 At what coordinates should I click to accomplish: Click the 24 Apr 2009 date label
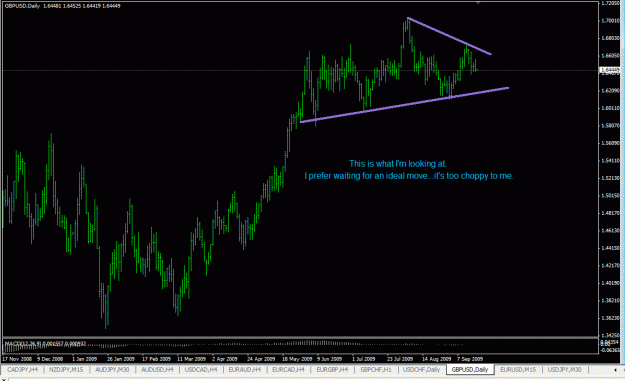pos(261,359)
